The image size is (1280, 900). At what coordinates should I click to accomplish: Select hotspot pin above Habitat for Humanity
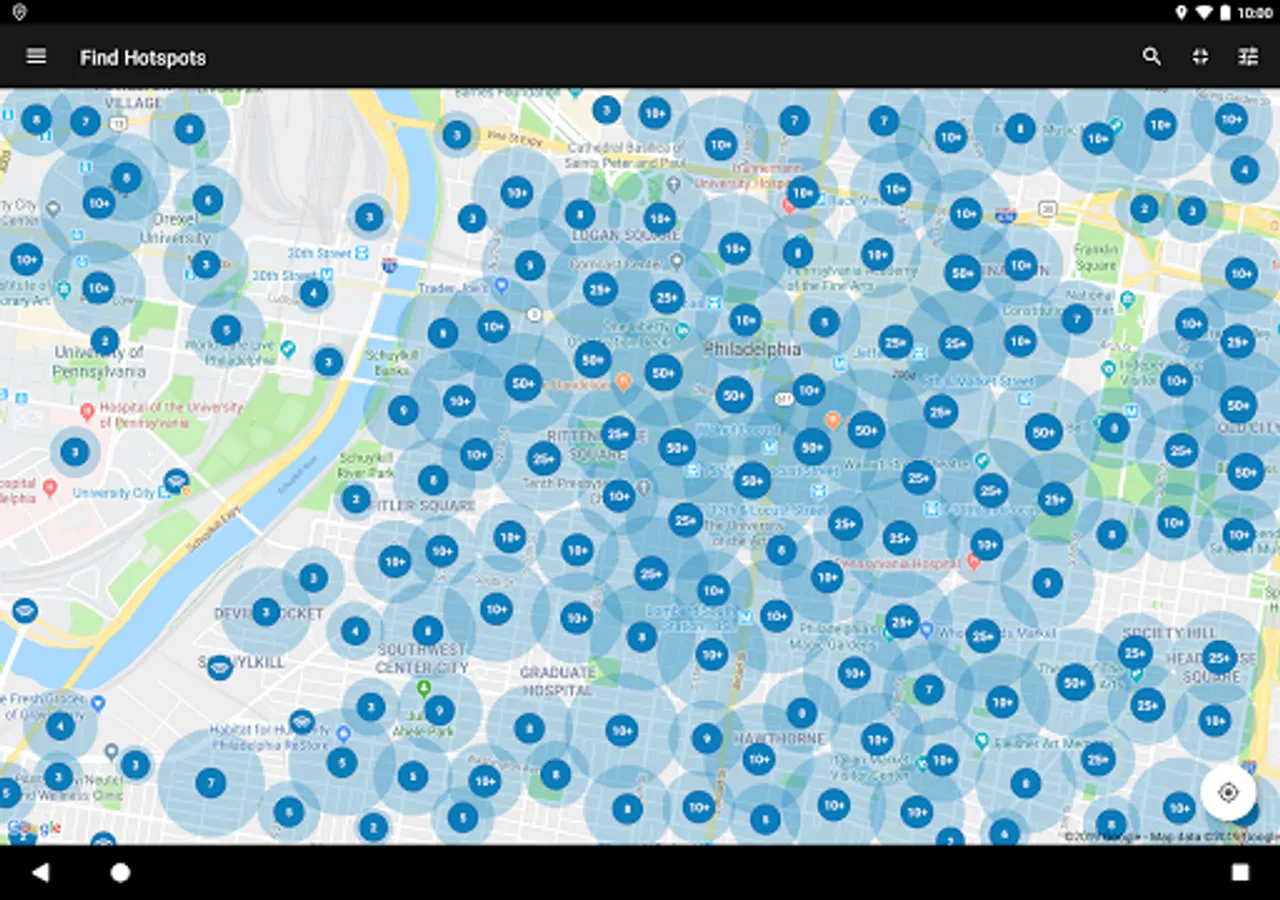(302, 721)
